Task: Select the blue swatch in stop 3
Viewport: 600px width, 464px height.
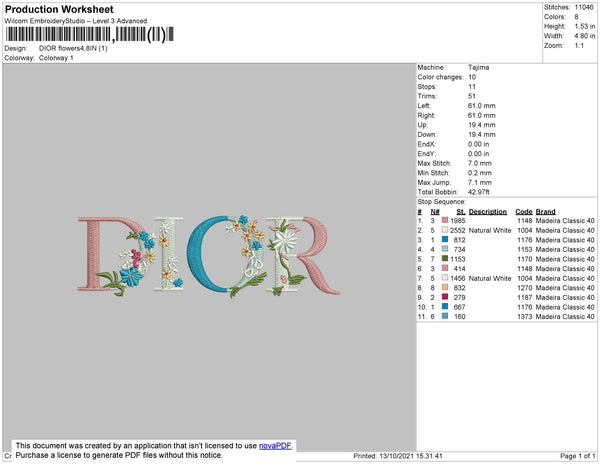Action: click(445, 239)
